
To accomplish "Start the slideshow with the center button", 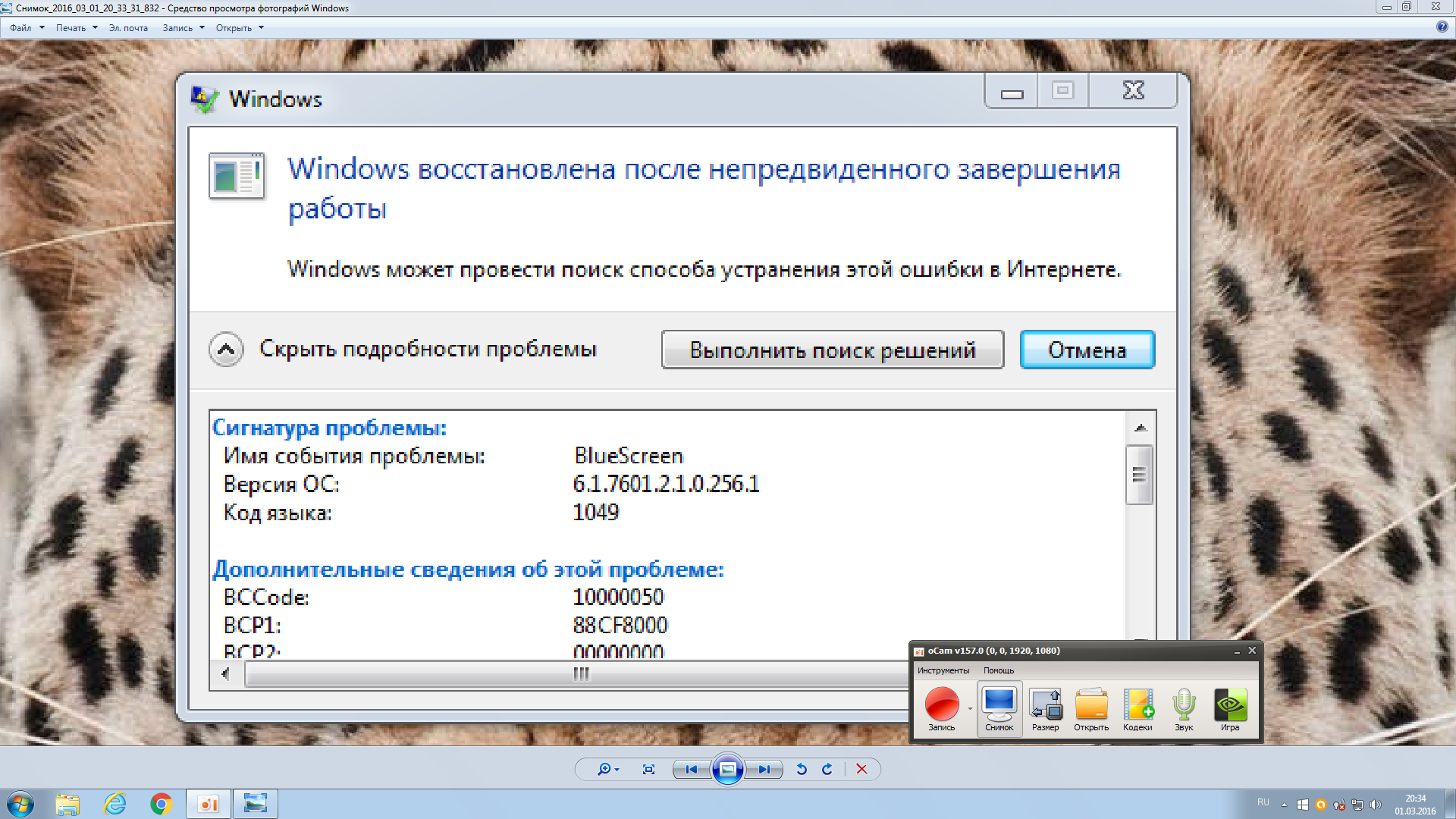I will (x=727, y=769).
